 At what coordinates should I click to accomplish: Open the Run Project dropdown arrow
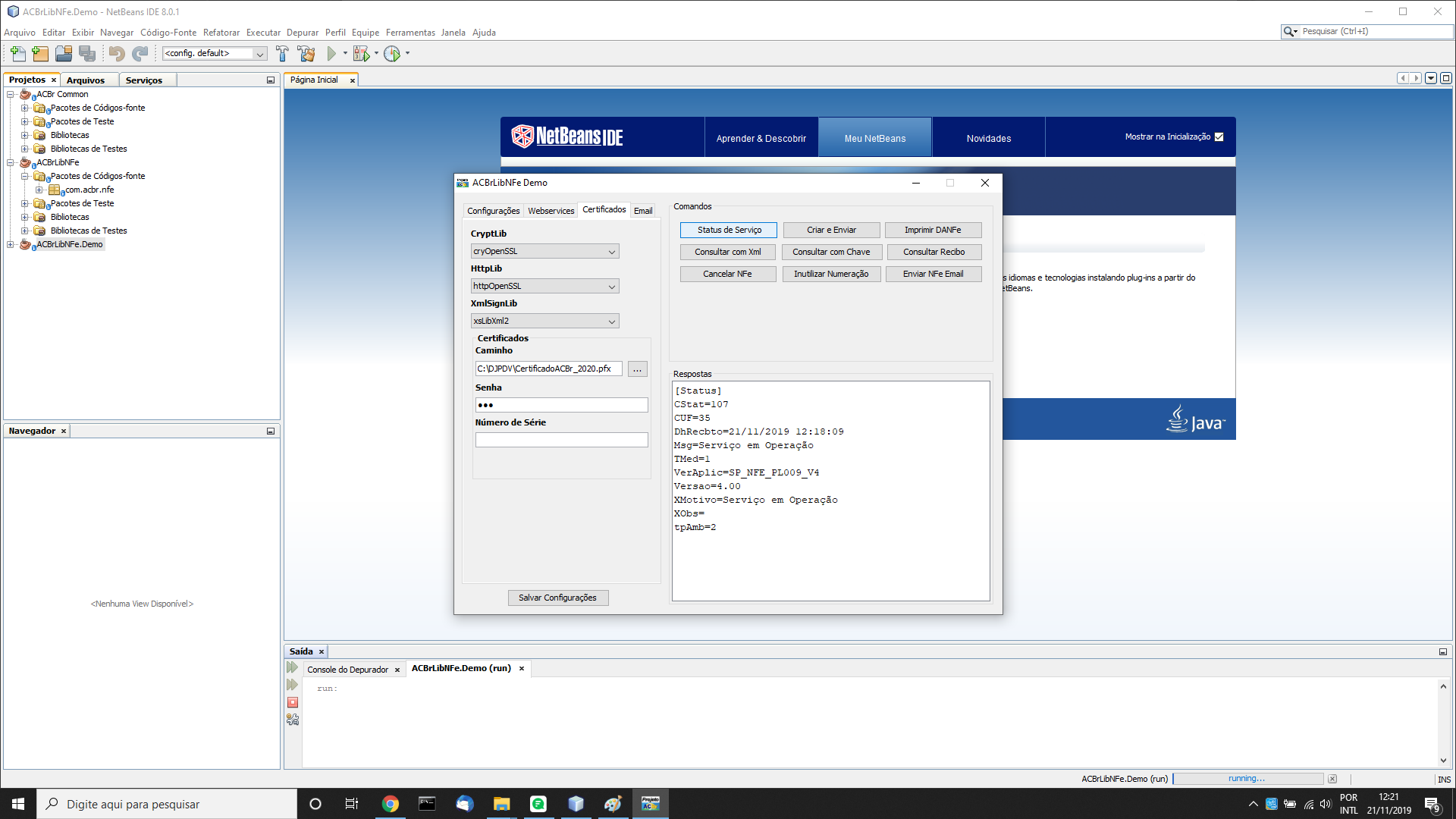click(345, 54)
